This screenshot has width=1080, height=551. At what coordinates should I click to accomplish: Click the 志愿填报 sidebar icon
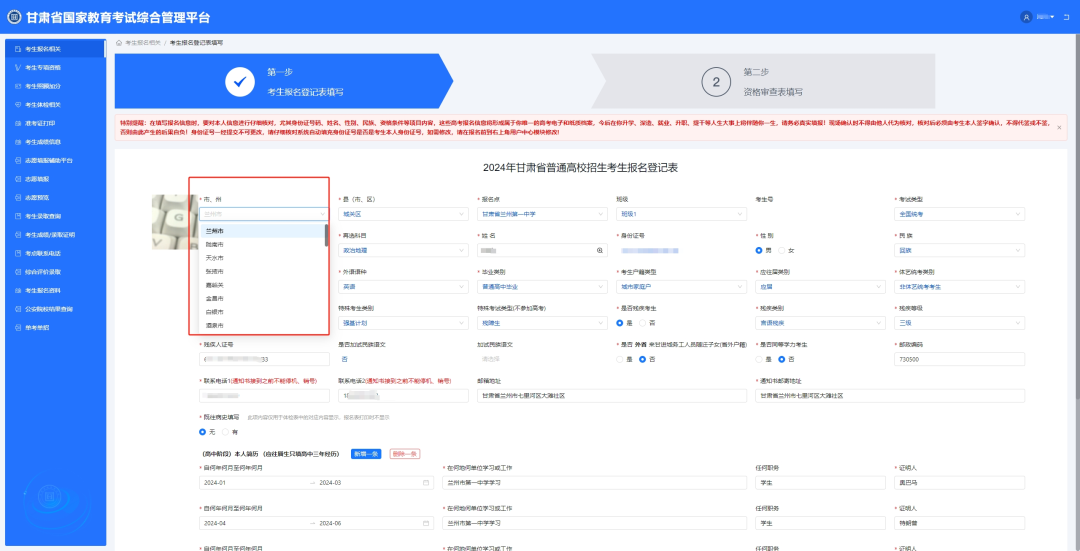[x=17, y=178]
